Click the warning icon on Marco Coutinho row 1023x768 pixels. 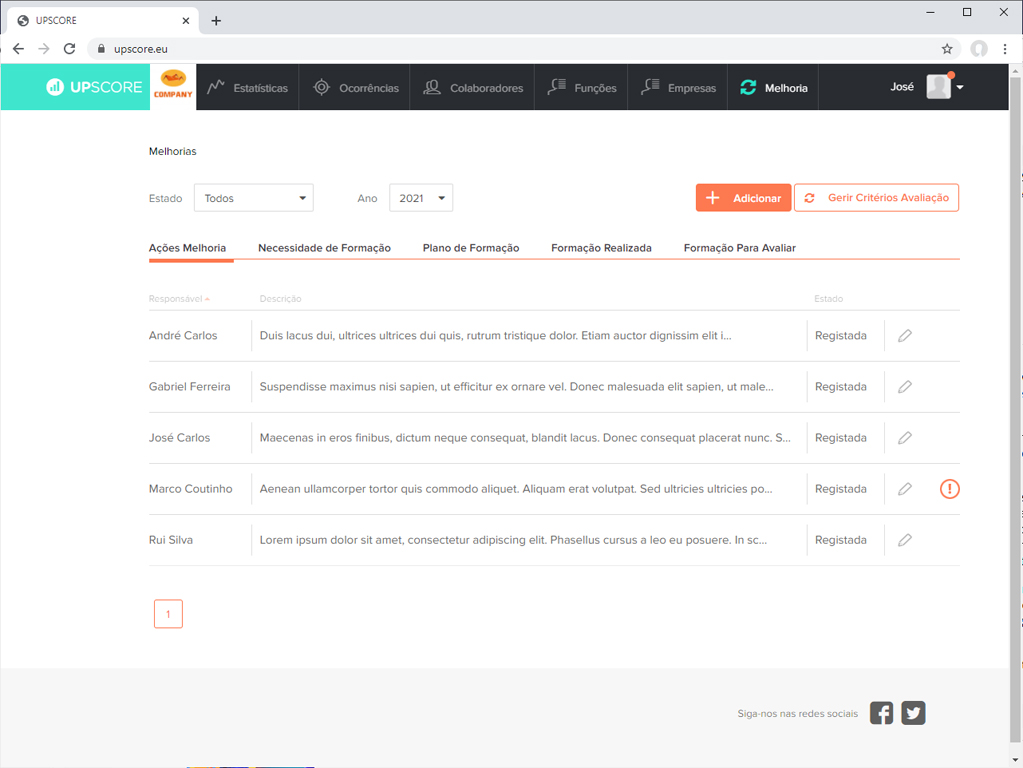pyautogui.click(x=949, y=489)
